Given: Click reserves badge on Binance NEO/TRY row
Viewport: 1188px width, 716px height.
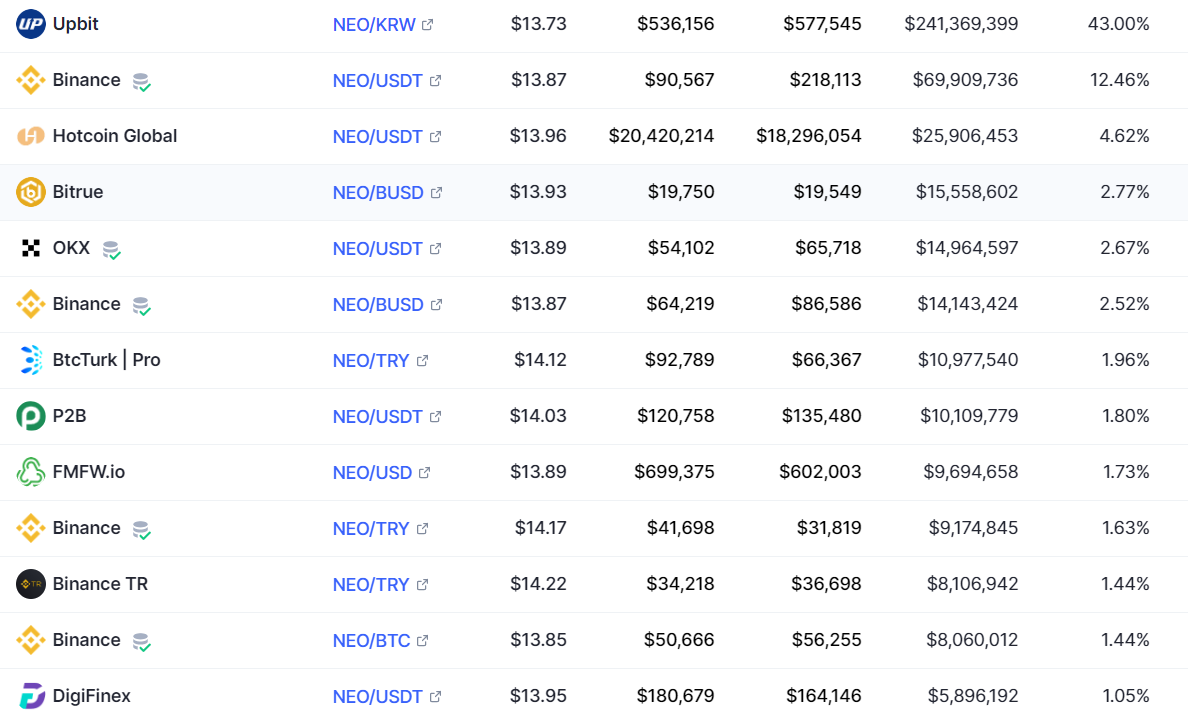Looking at the screenshot, I should (x=142, y=530).
